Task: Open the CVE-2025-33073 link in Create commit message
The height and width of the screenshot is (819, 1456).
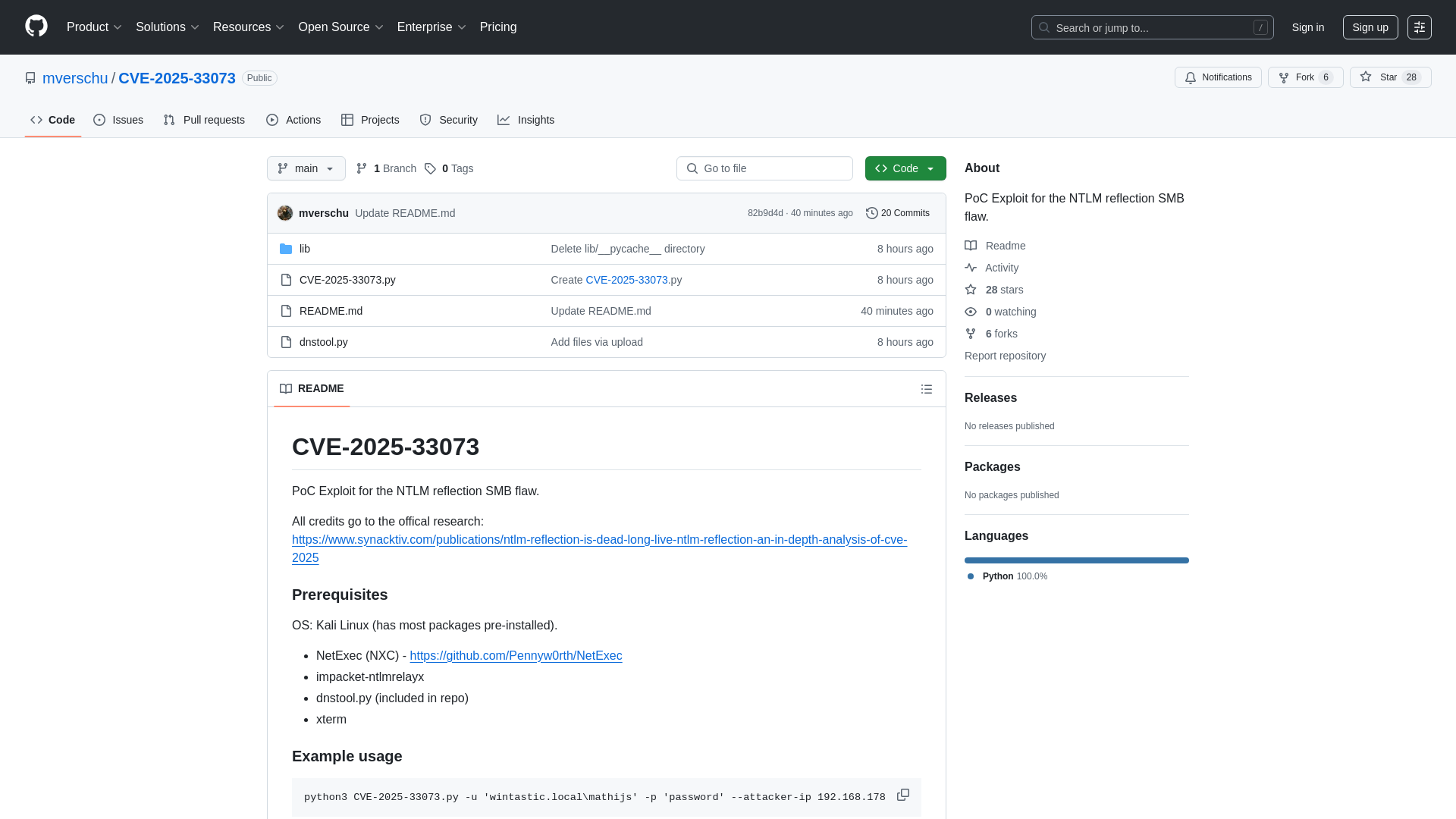Action: coord(626,280)
